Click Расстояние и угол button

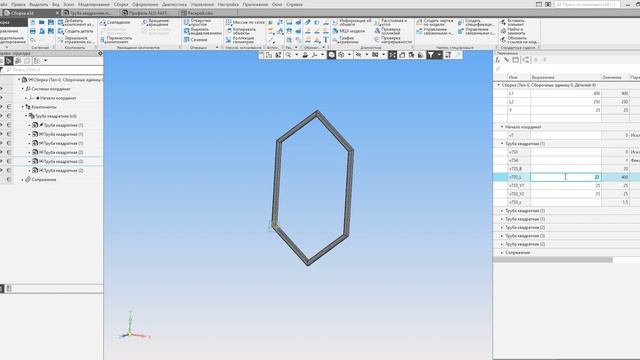(391, 22)
